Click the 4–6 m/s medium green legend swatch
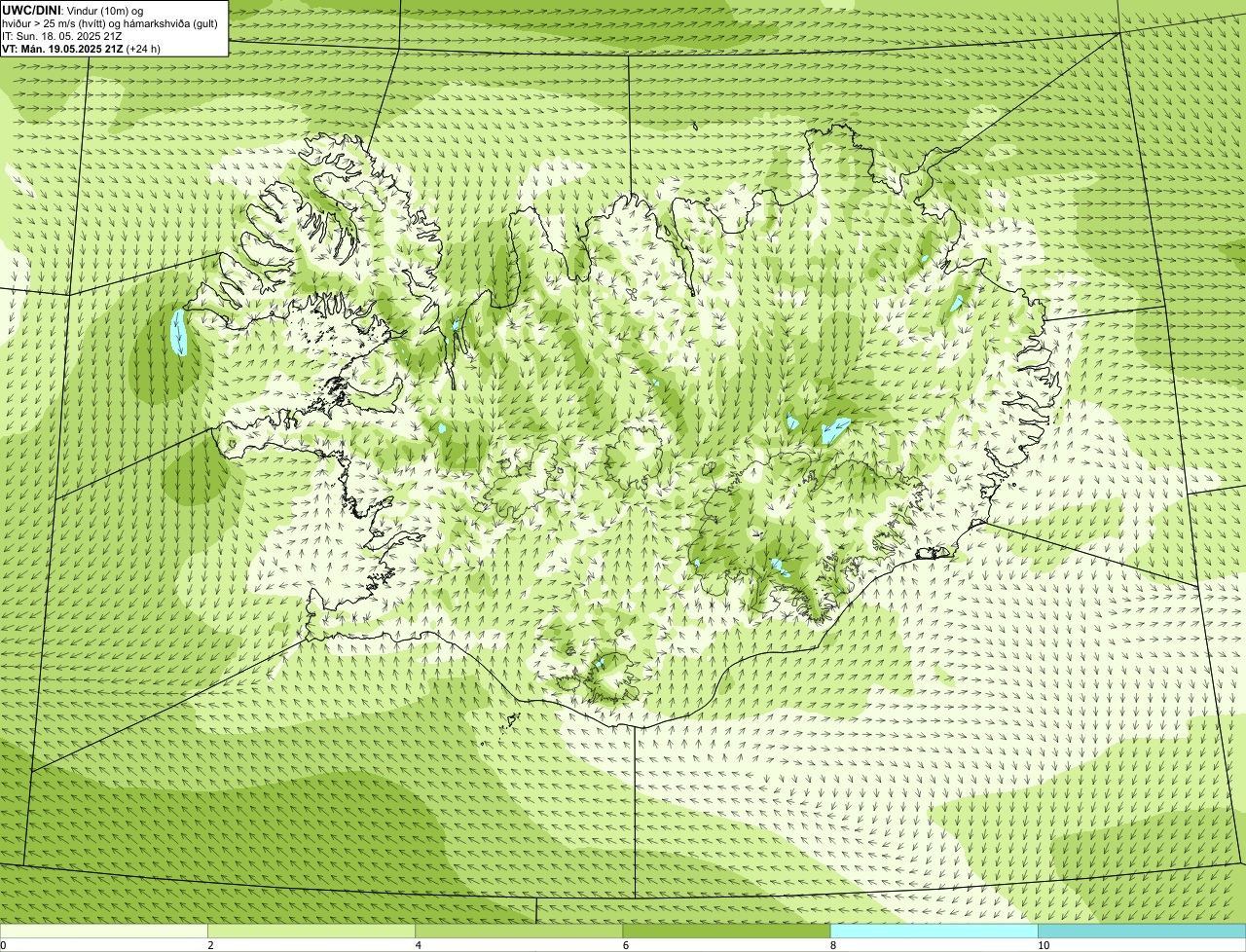The height and width of the screenshot is (952, 1246). click(x=519, y=932)
